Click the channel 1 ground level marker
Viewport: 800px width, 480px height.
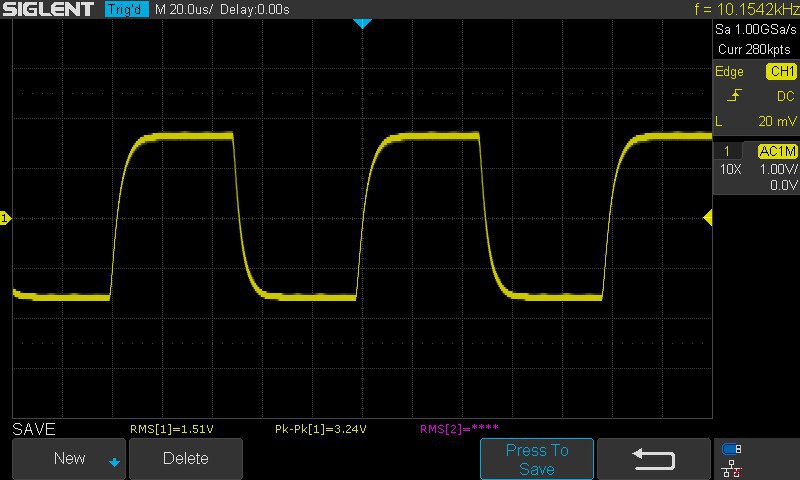5,218
